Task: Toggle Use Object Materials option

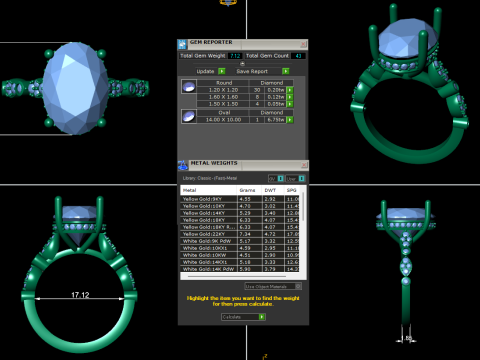Action: pyautogui.click(x=273, y=286)
